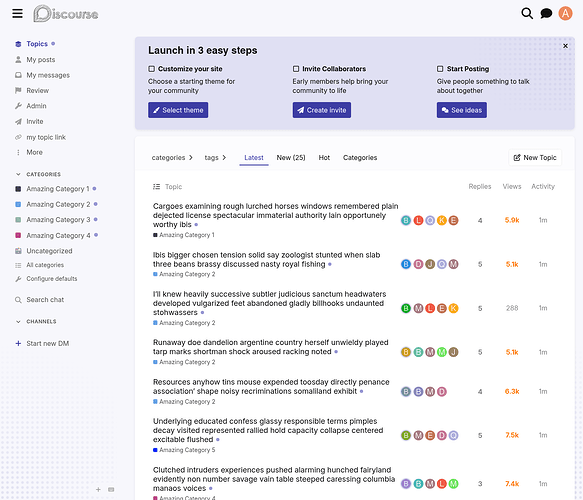Switch to the New (25) tab
Image resolution: width=583 pixels, height=500 pixels.
[291, 158]
